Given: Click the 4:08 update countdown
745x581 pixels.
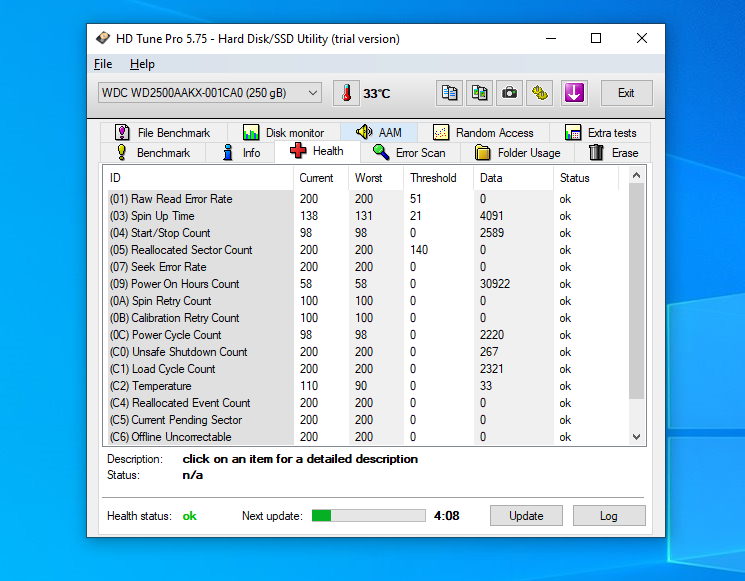Looking at the screenshot, I should click(x=447, y=515).
